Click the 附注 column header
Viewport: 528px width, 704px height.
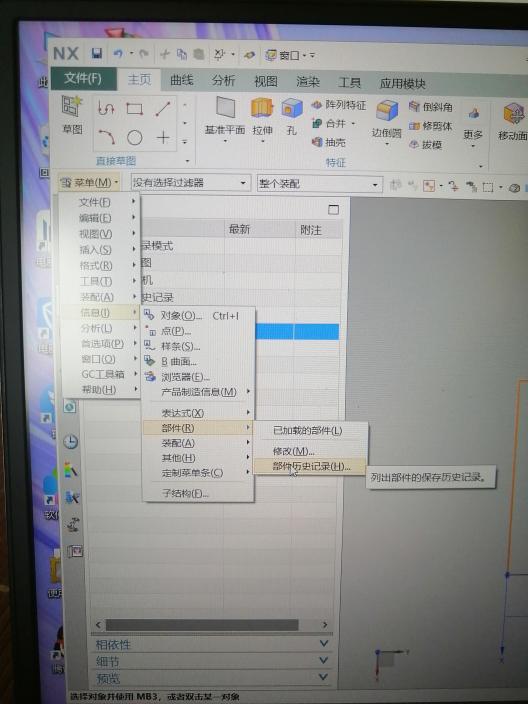point(318,230)
